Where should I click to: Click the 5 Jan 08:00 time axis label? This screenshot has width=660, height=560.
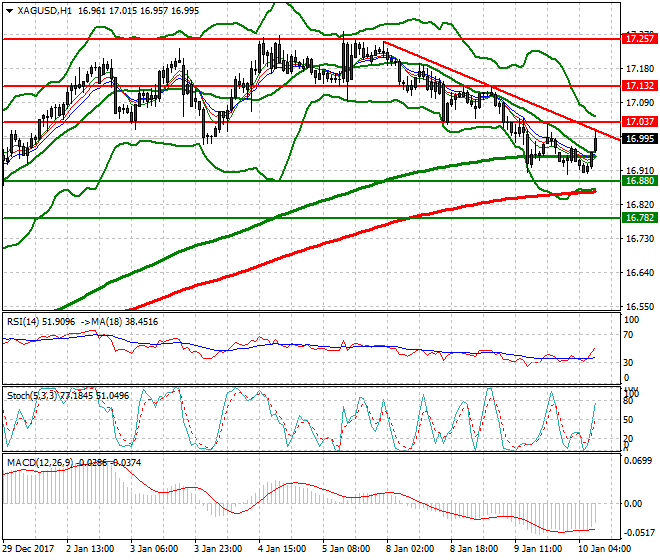coord(346,549)
